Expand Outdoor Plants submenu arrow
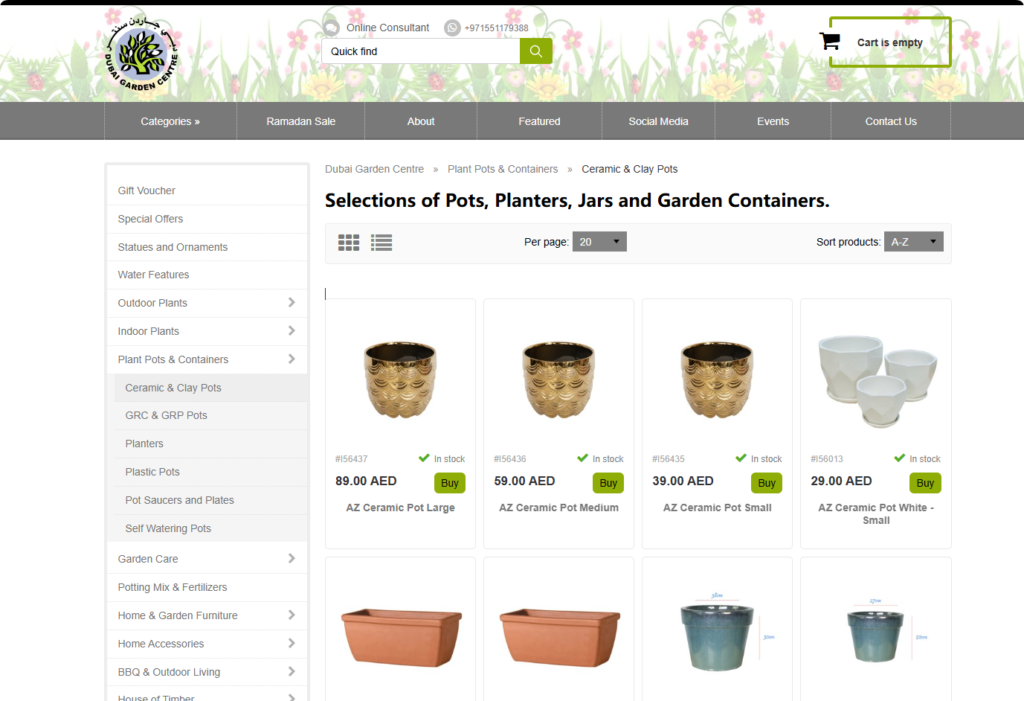This screenshot has height=701, width=1024. [x=291, y=302]
